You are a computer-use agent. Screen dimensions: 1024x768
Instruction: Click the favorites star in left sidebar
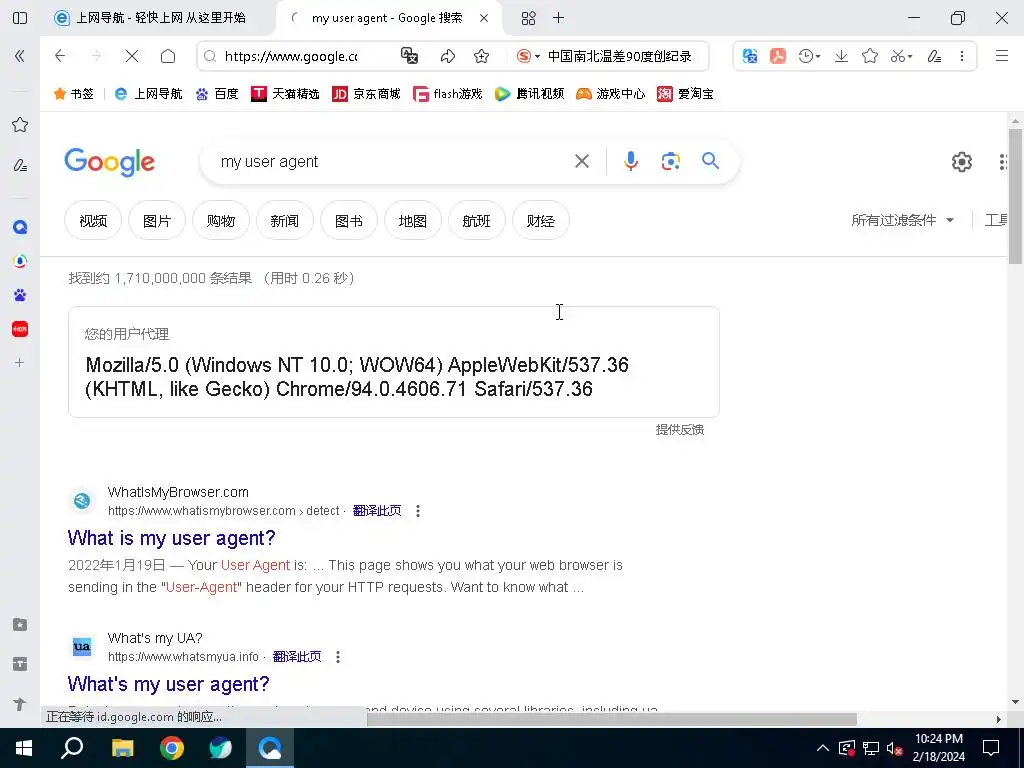click(20, 125)
